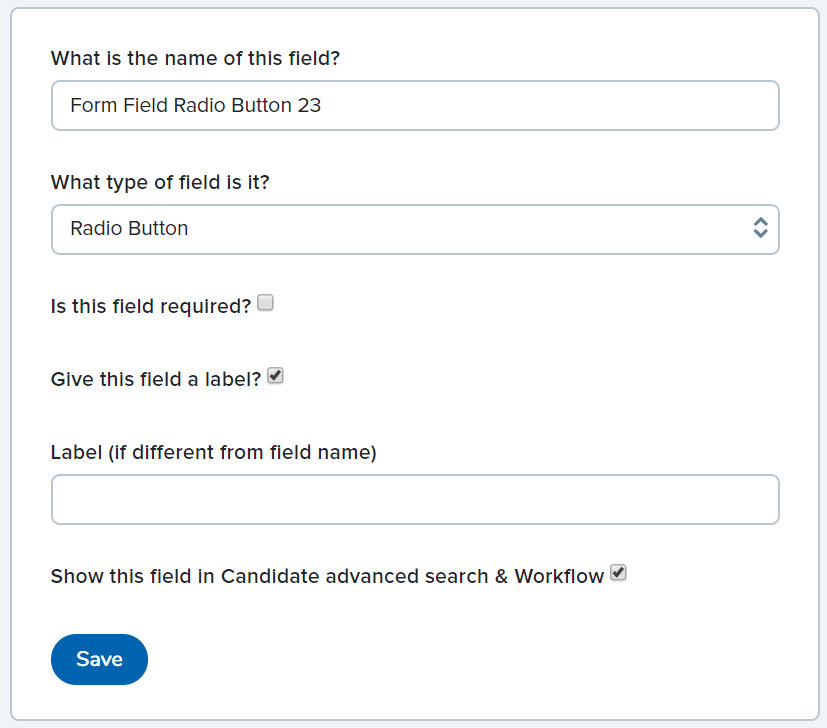Open the 'What type of field is it?' dropdown
Image resolution: width=827 pixels, height=728 pixels.
point(414,229)
